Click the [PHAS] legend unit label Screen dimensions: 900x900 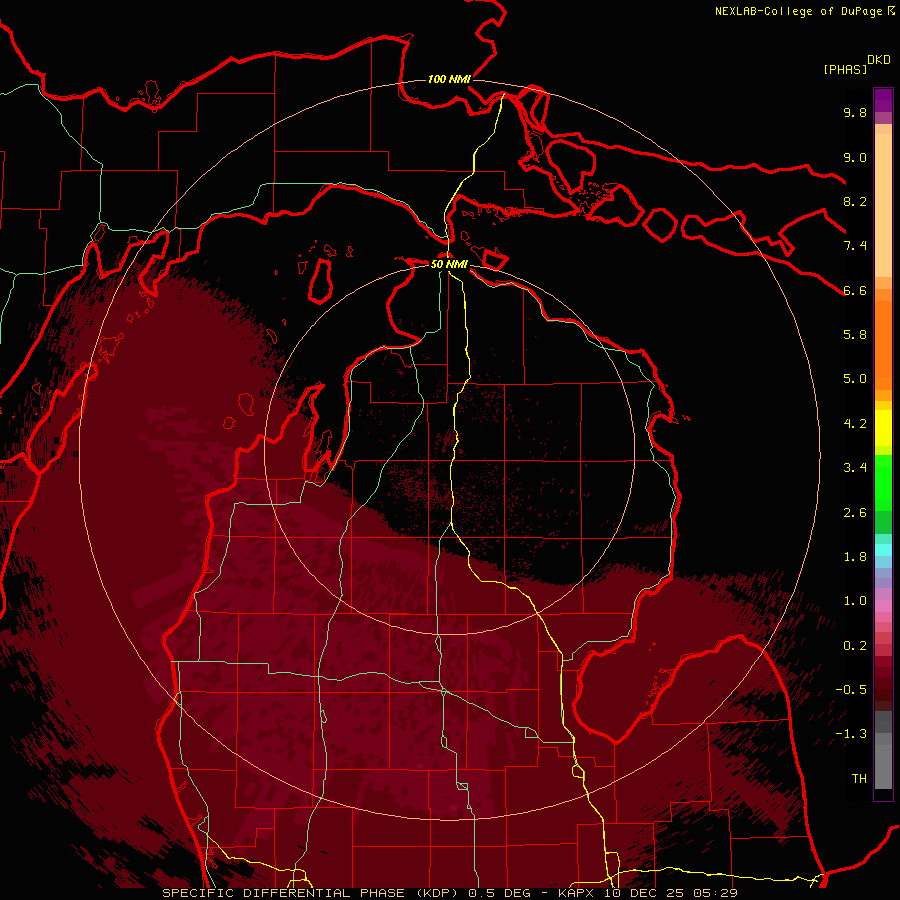coord(845,70)
